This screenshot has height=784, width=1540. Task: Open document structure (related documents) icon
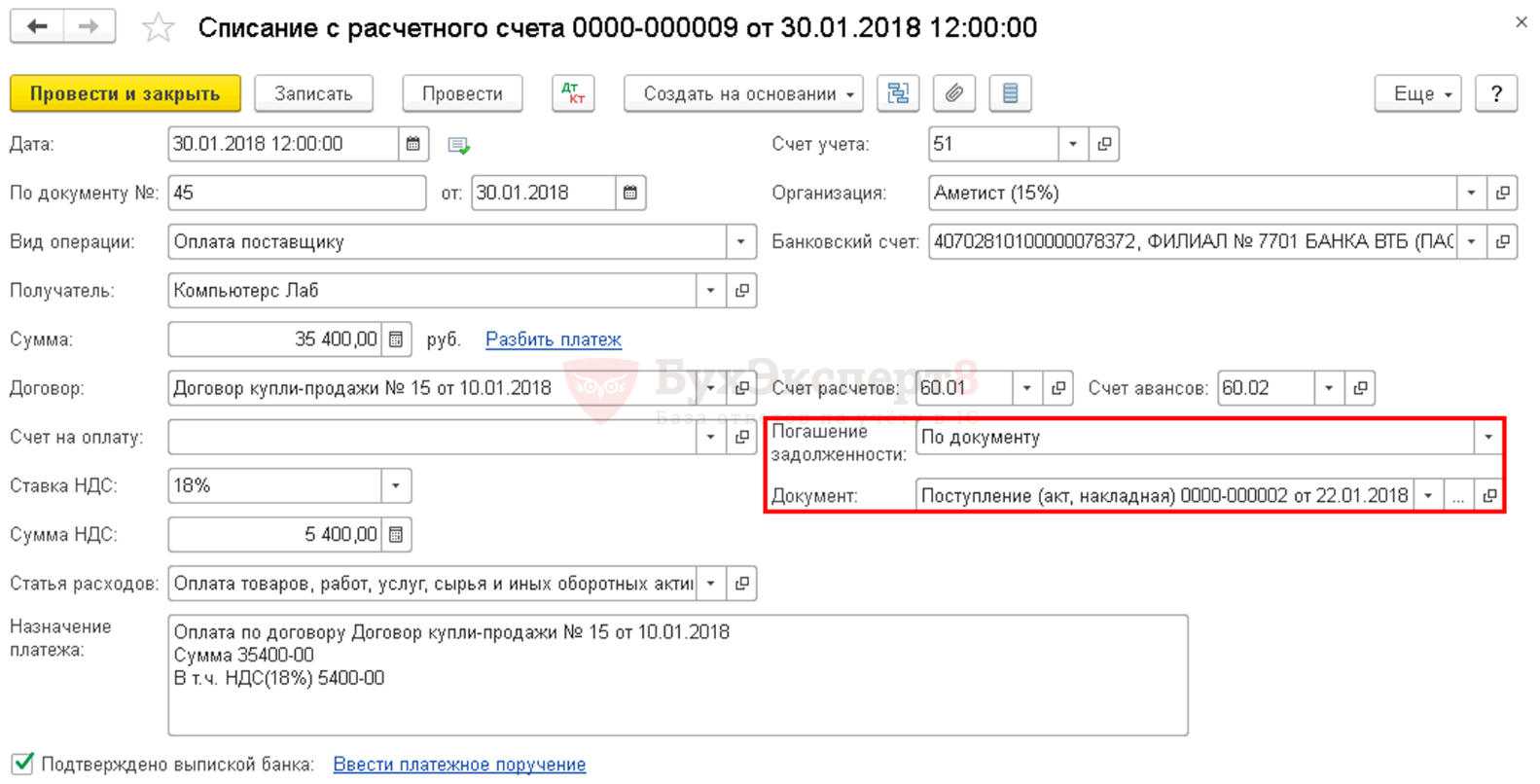[x=898, y=93]
